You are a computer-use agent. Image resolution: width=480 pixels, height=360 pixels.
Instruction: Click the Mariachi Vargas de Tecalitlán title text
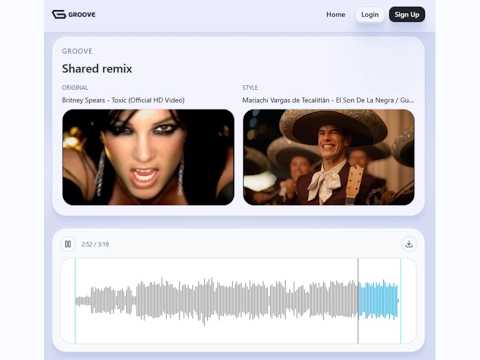click(x=328, y=100)
